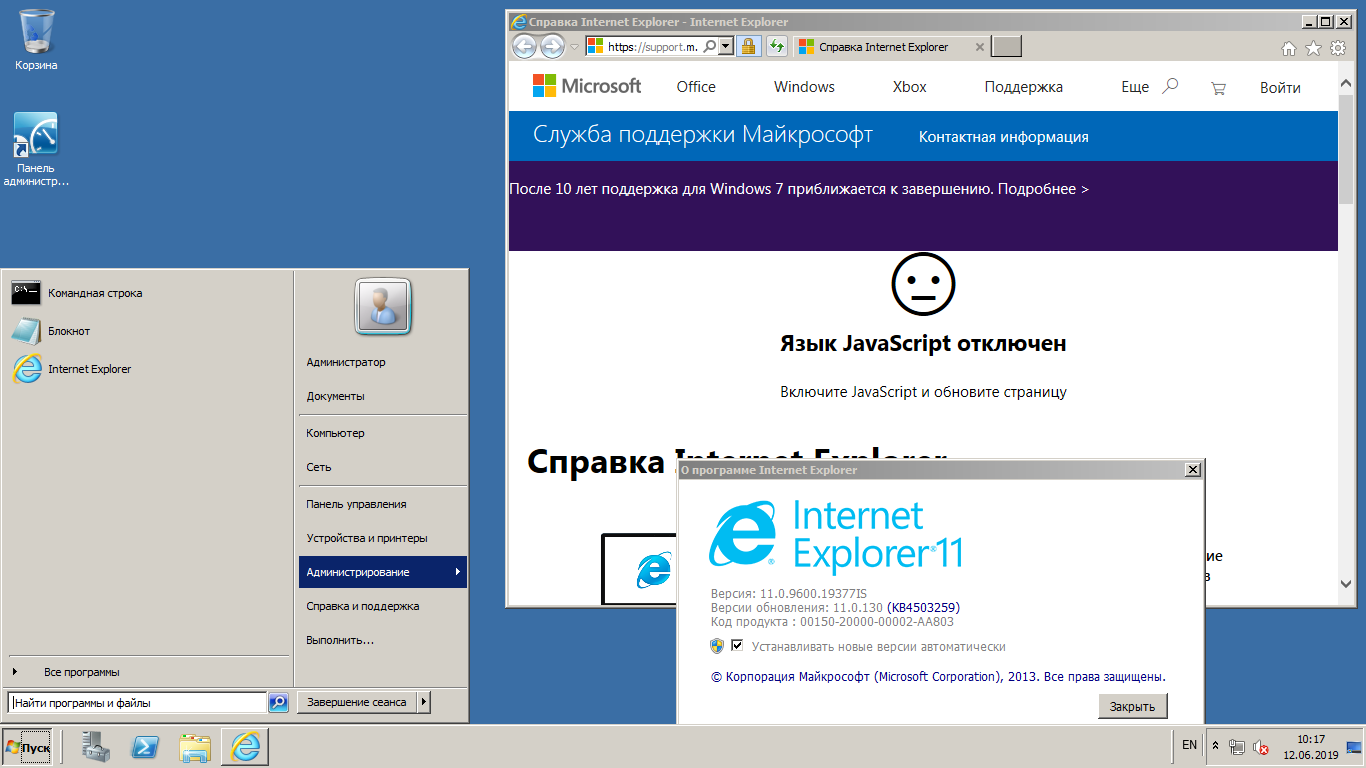Close the 'О программе Internet Explorer' dialog with X

point(1191,470)
